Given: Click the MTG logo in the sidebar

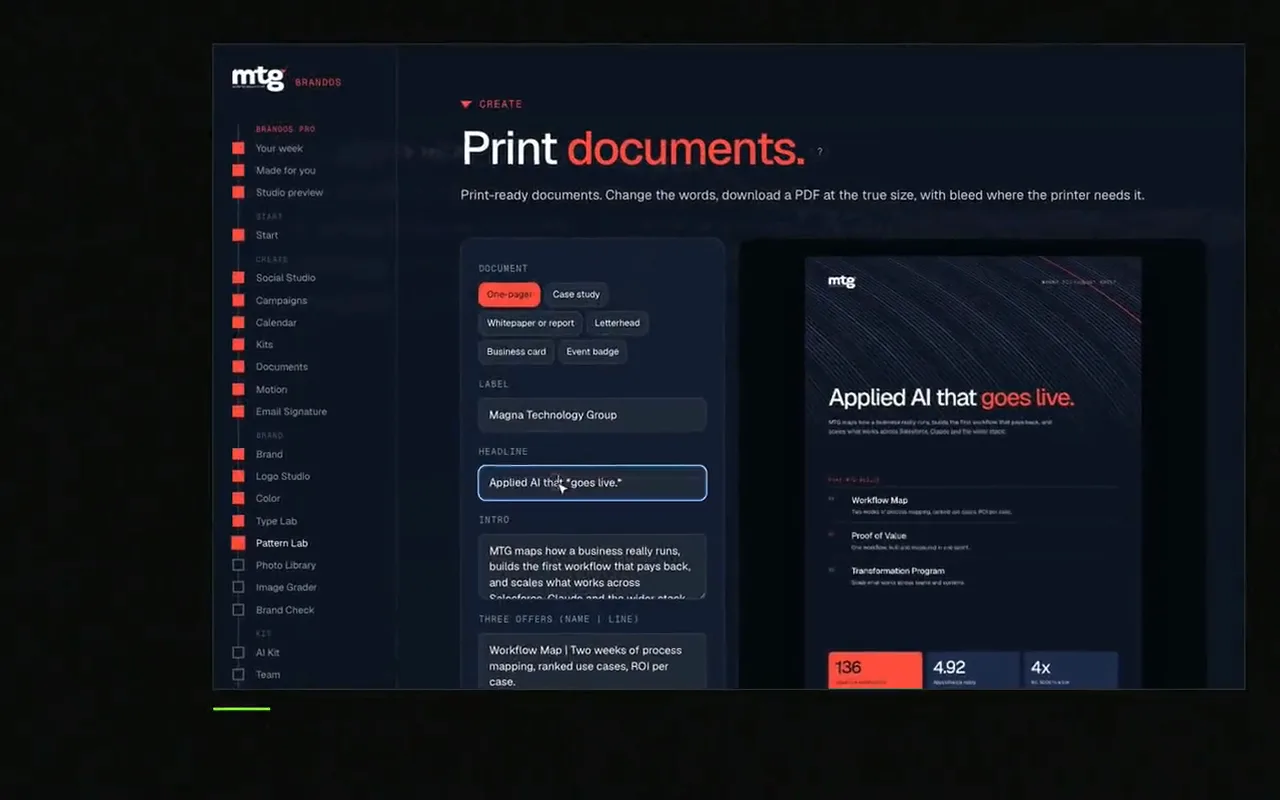Looking at the screenshot, I should tap(259, 79).
